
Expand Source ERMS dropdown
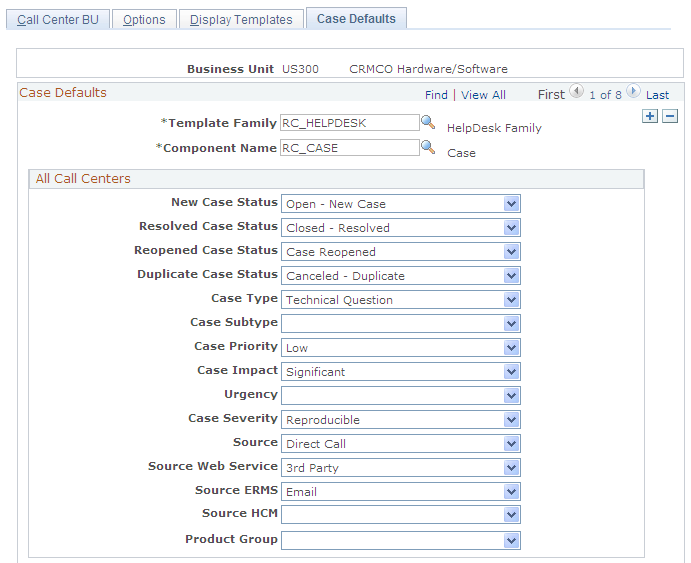tap(401, 492)
